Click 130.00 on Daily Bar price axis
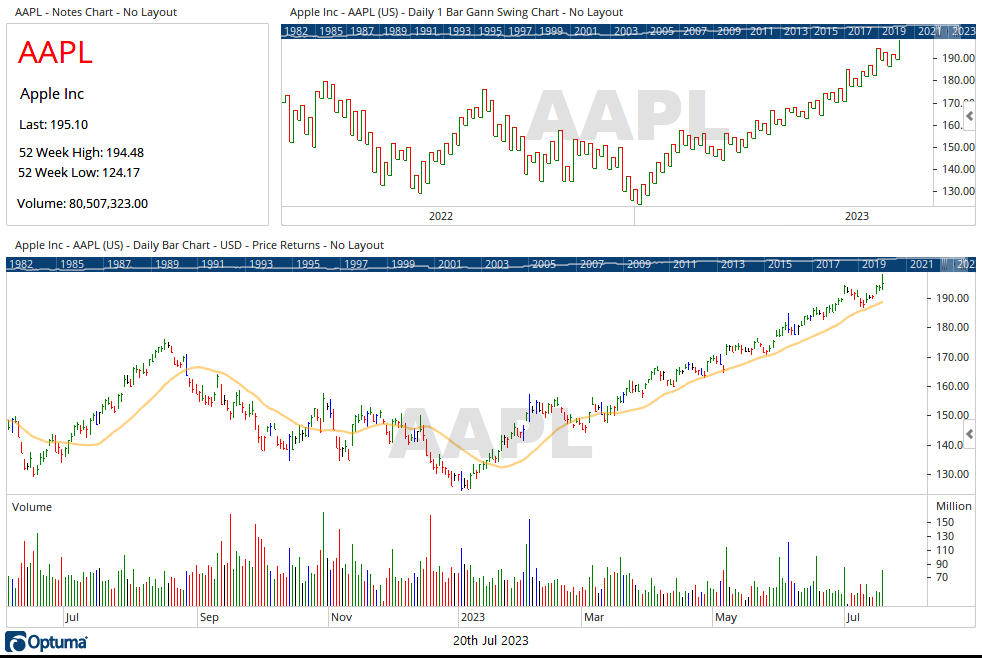982x658 pixels. 953,474
